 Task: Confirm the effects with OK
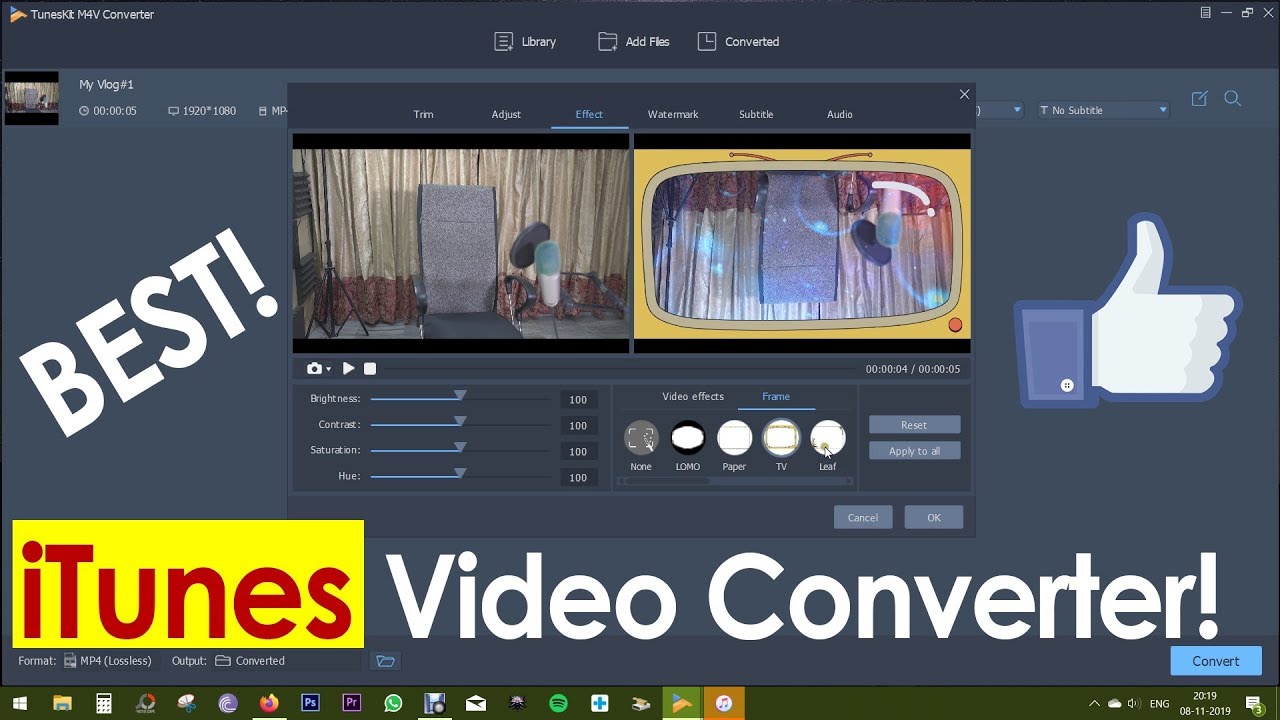(934, 517)
